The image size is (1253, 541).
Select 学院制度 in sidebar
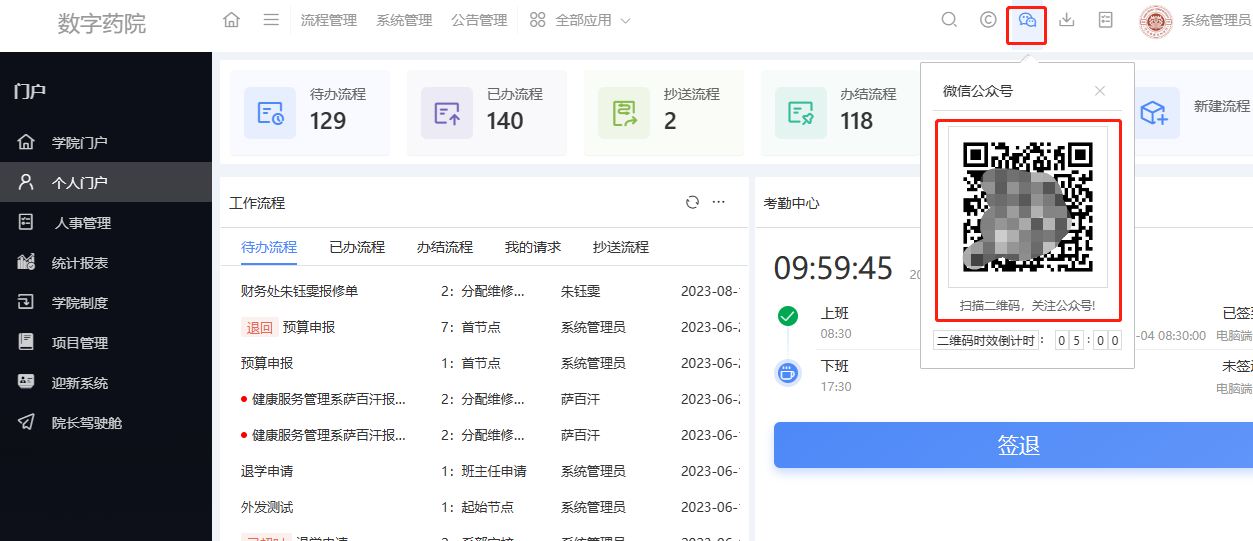106,302
